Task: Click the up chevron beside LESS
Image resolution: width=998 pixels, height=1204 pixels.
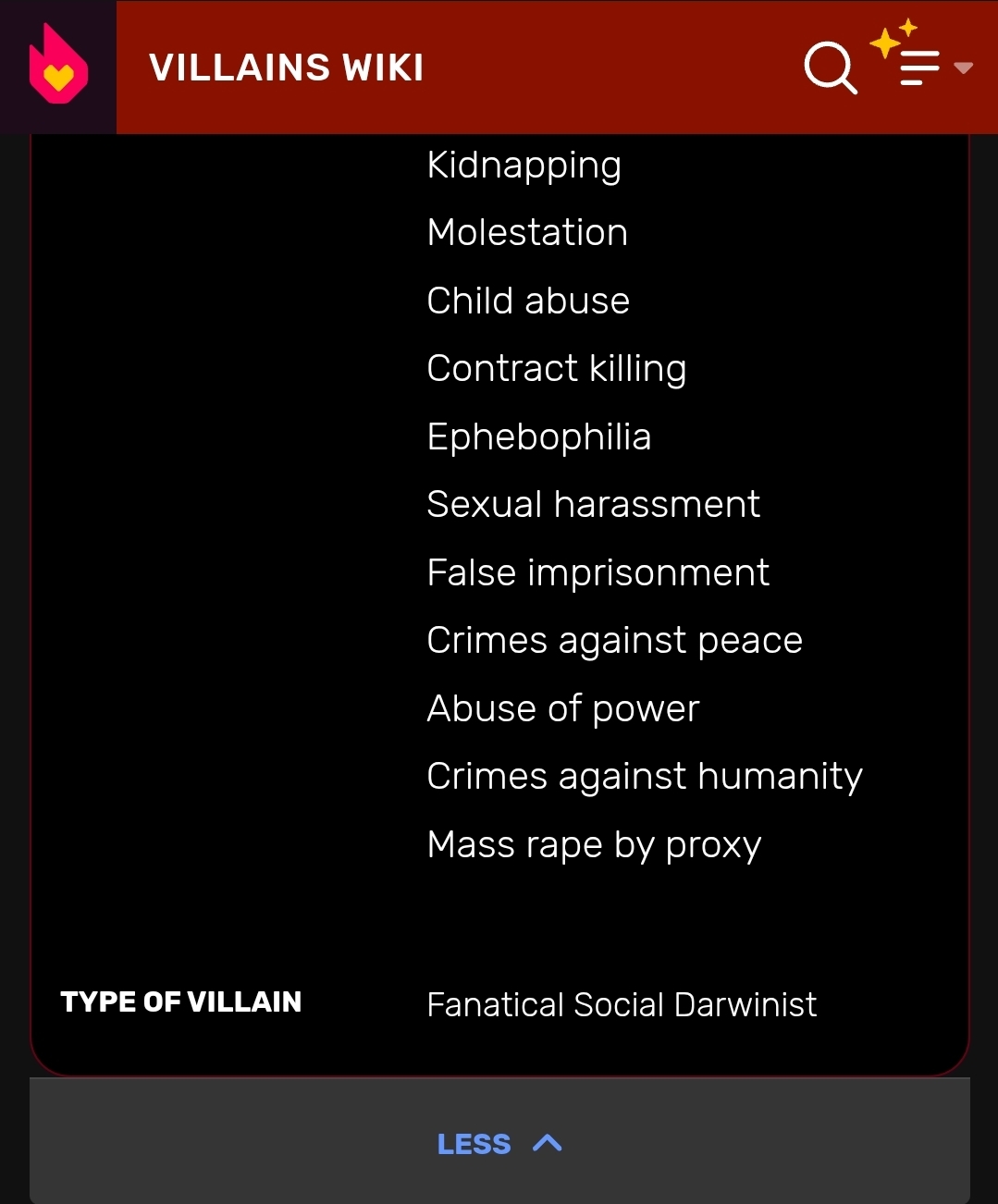Action: click(548, 1143)
